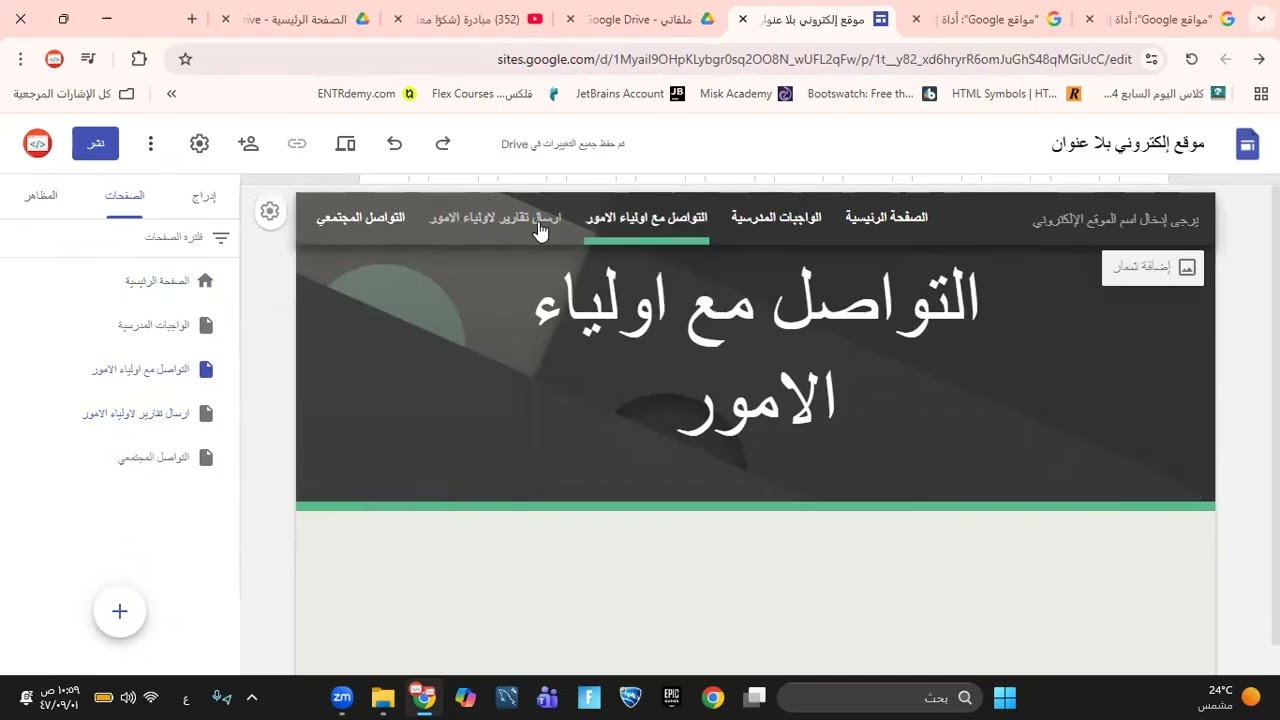Go back in browser history

[1259, 59]
